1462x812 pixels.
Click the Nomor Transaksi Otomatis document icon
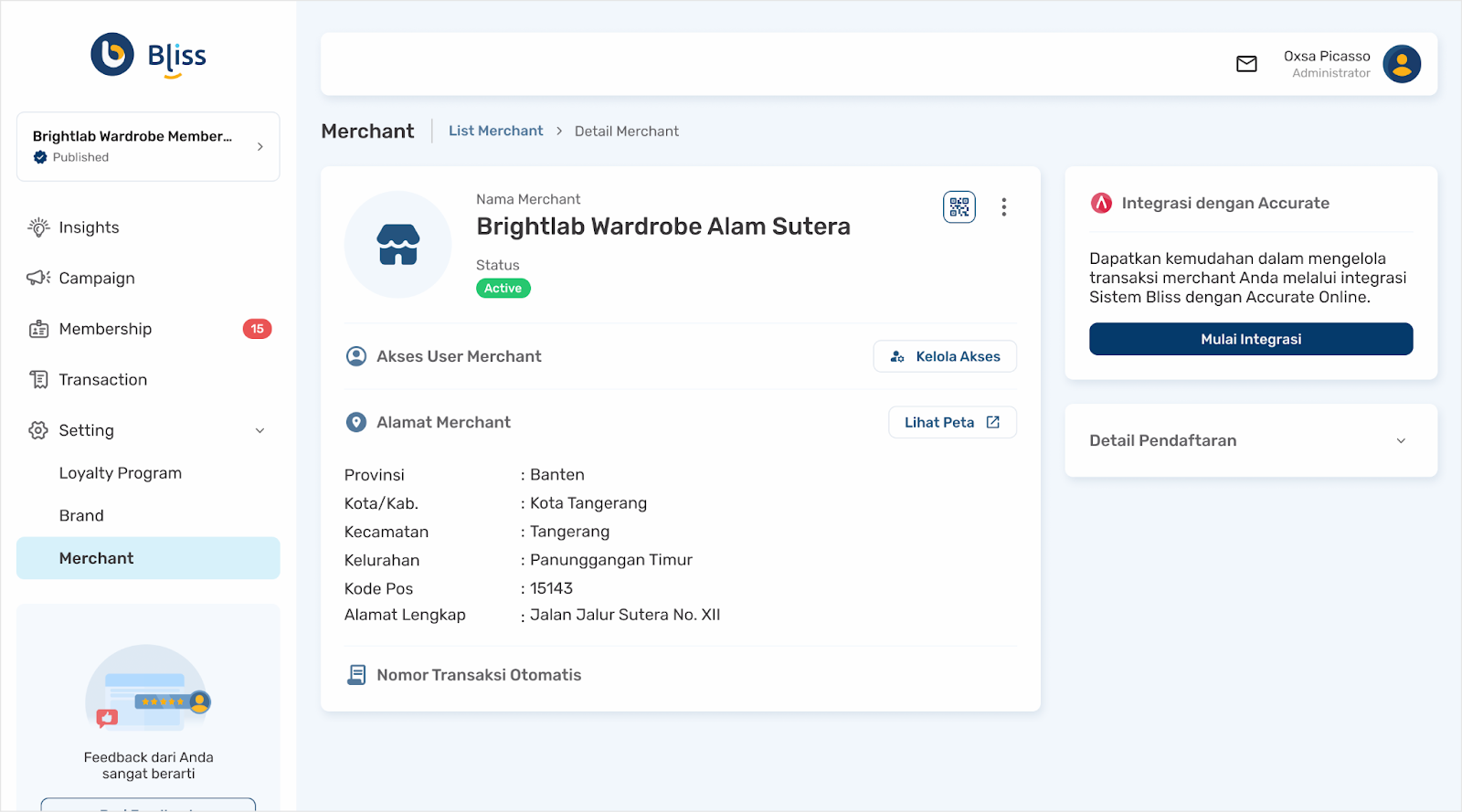(x=356, y=675)
